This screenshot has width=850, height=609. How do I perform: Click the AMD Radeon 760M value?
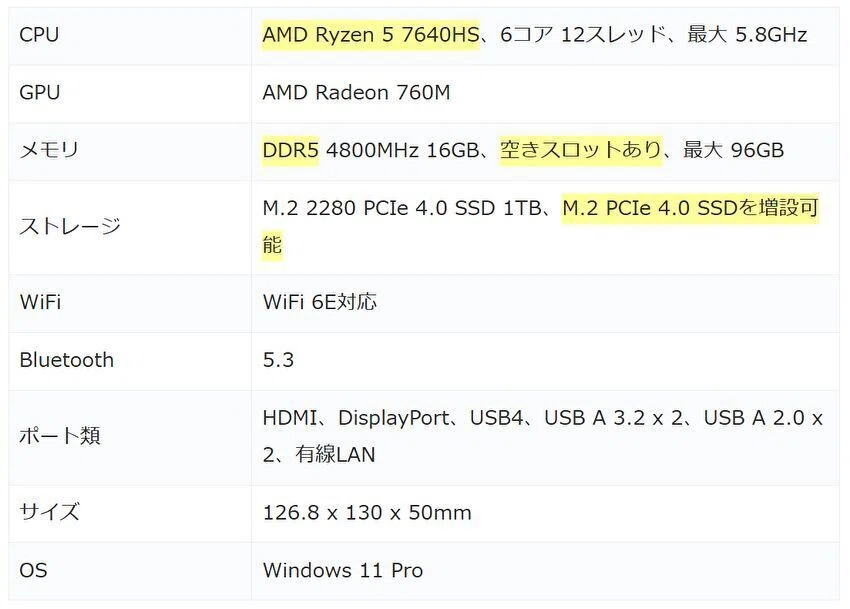pyautogui.click(x=356, y=93)
